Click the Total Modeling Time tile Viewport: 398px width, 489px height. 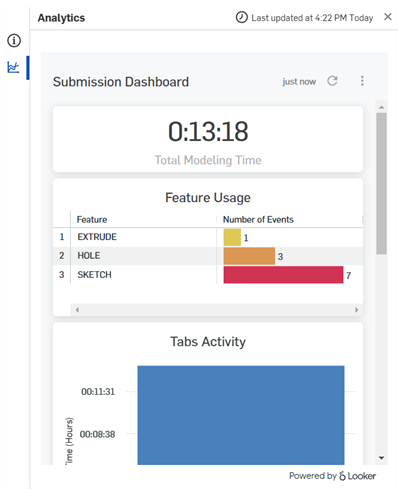(x=208, y=139)
